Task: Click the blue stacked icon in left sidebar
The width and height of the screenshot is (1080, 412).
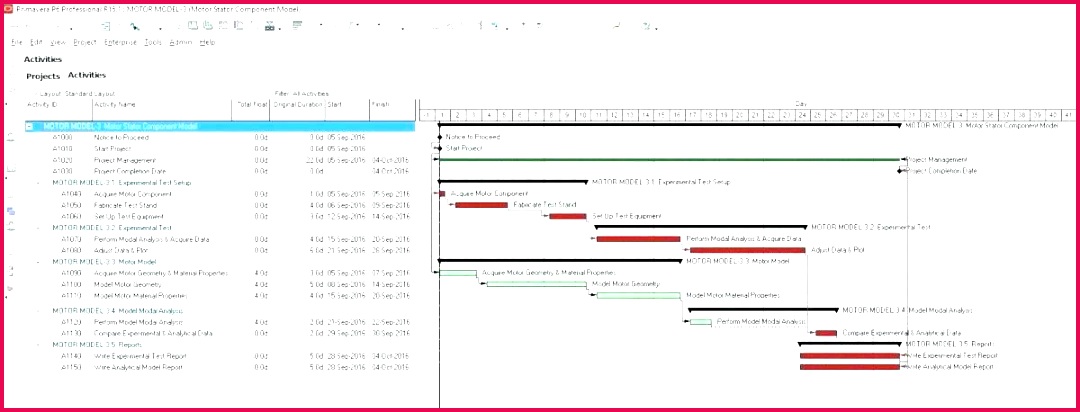Action: [x=10, y=211]
